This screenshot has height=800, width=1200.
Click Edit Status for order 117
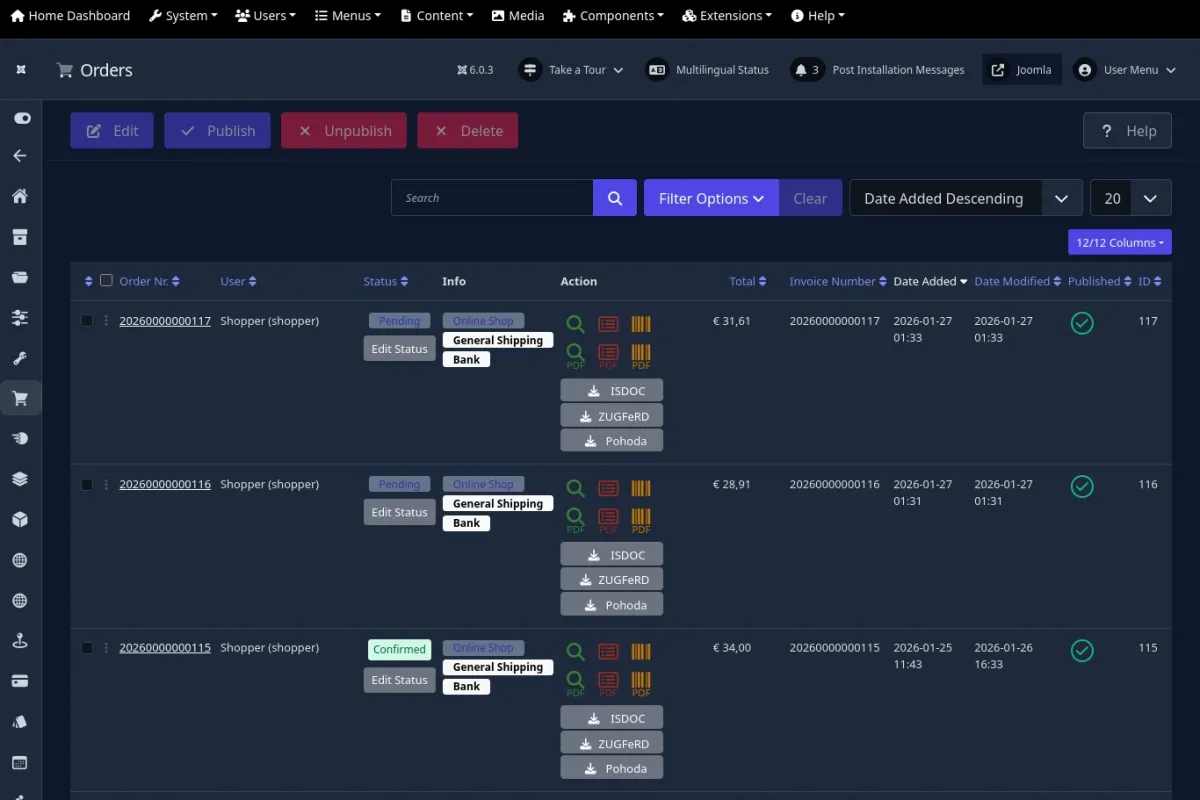[x=399, y=349]
